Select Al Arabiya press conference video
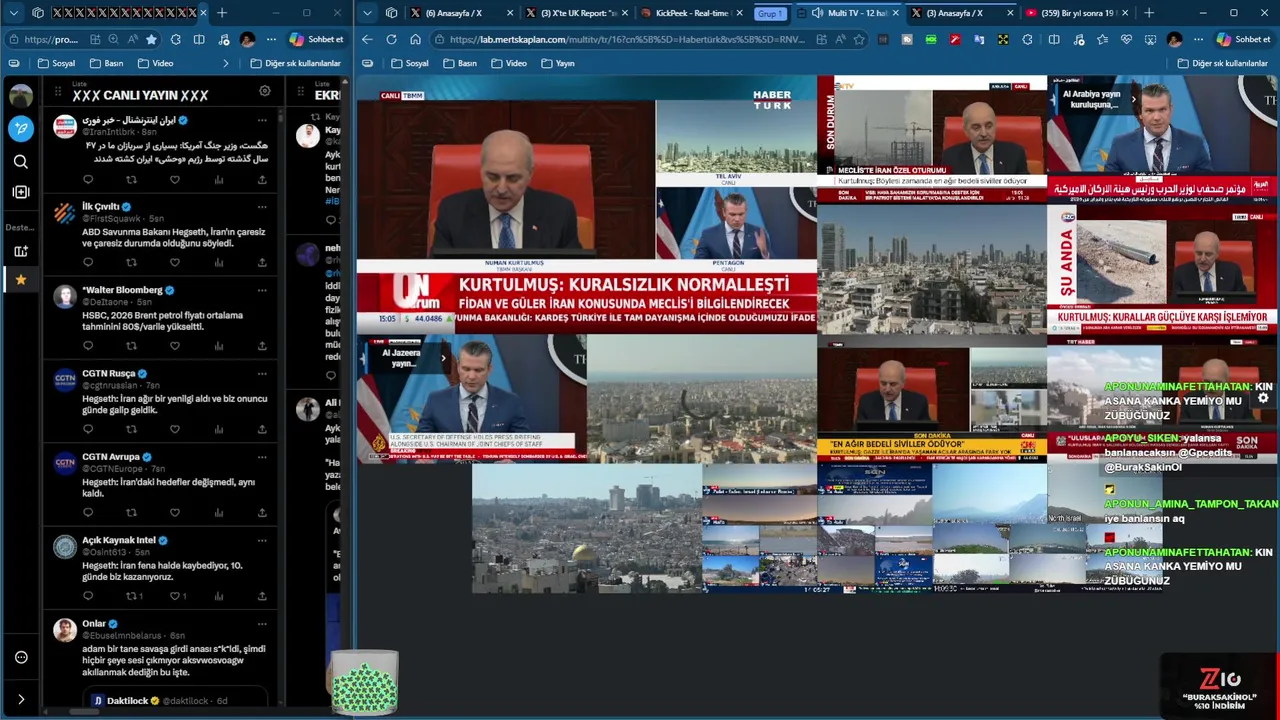1280x720 pixels. click(x=1162, y=140)
